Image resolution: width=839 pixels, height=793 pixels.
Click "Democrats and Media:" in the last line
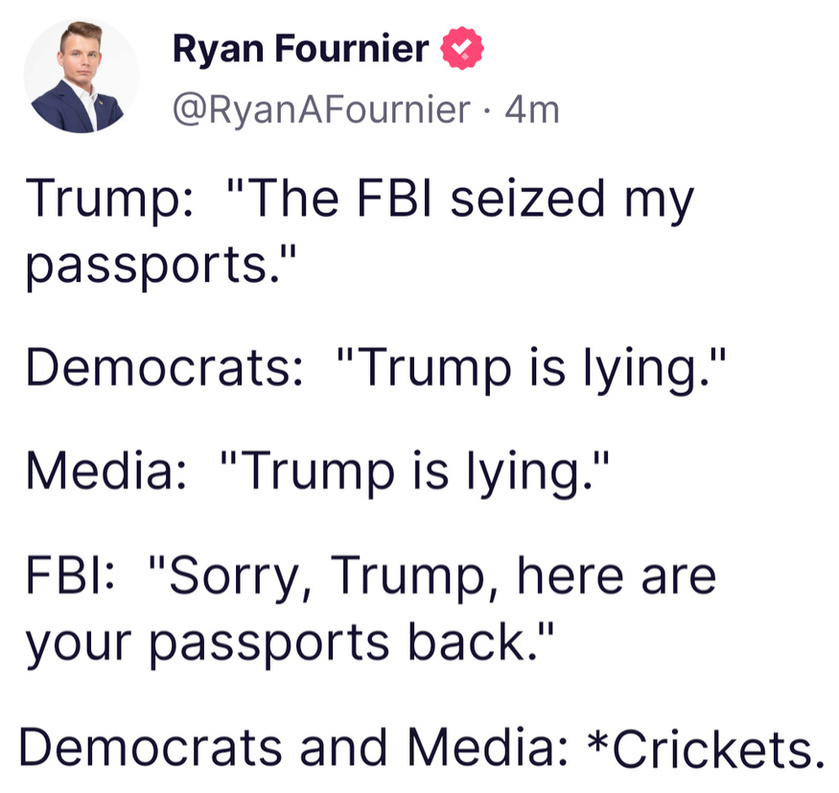click(294, 747)
